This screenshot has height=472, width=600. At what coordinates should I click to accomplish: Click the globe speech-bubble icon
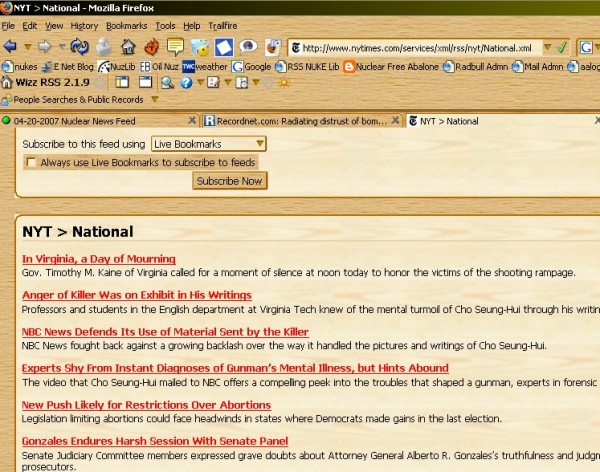[248, 47]
